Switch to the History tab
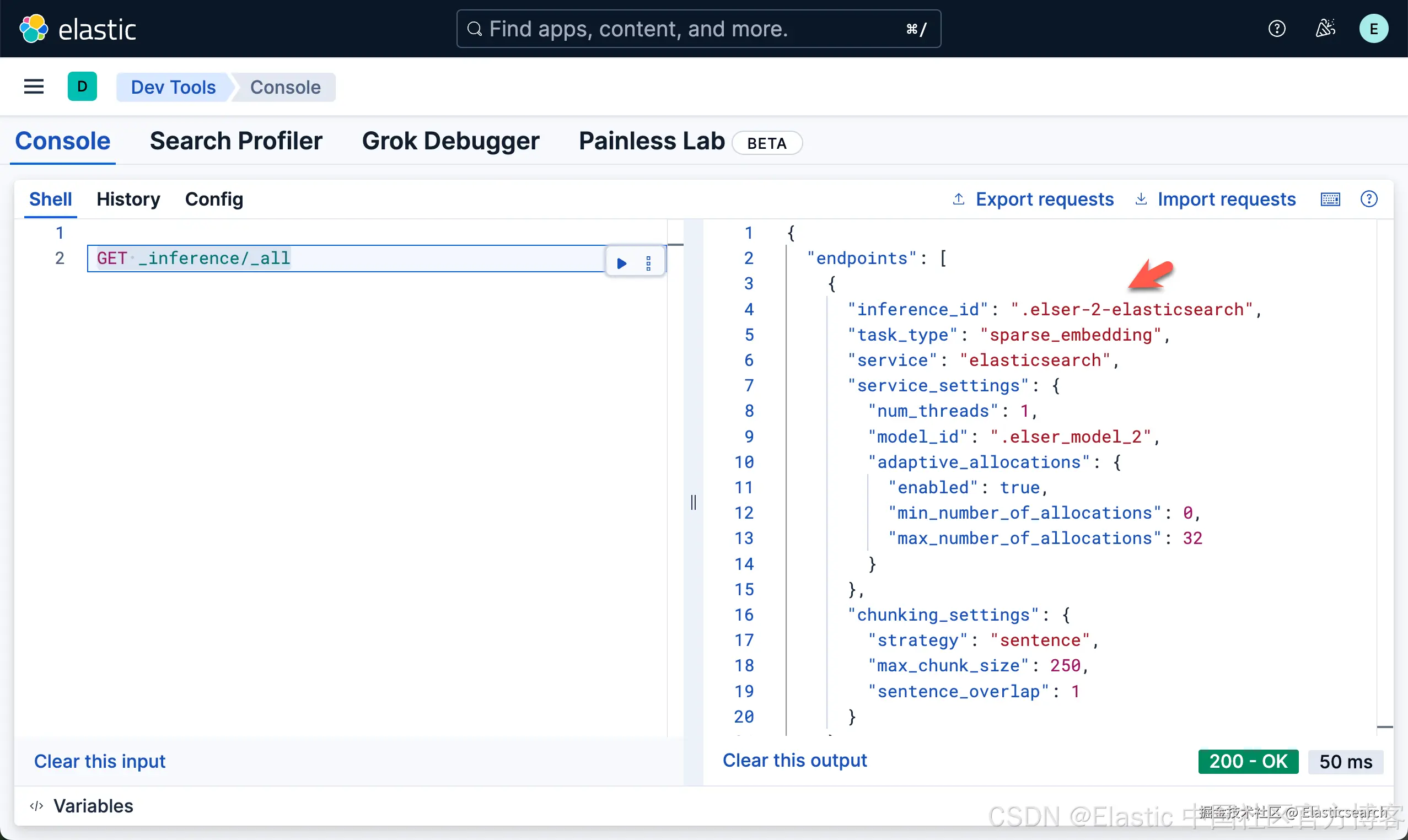This screenshot has height=840, width=1408. [x=128, y=199]
